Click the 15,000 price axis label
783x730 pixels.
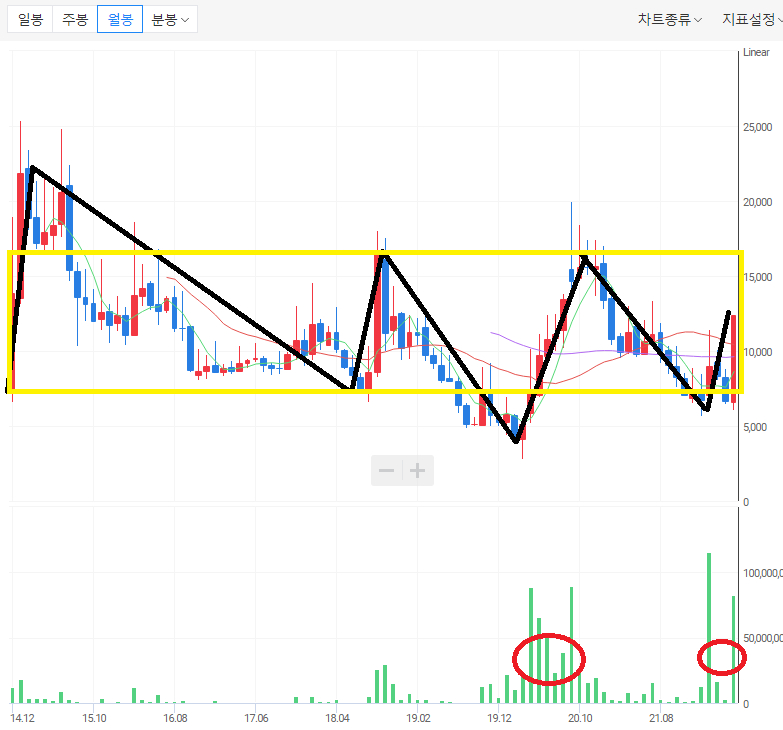coord(758,277)
